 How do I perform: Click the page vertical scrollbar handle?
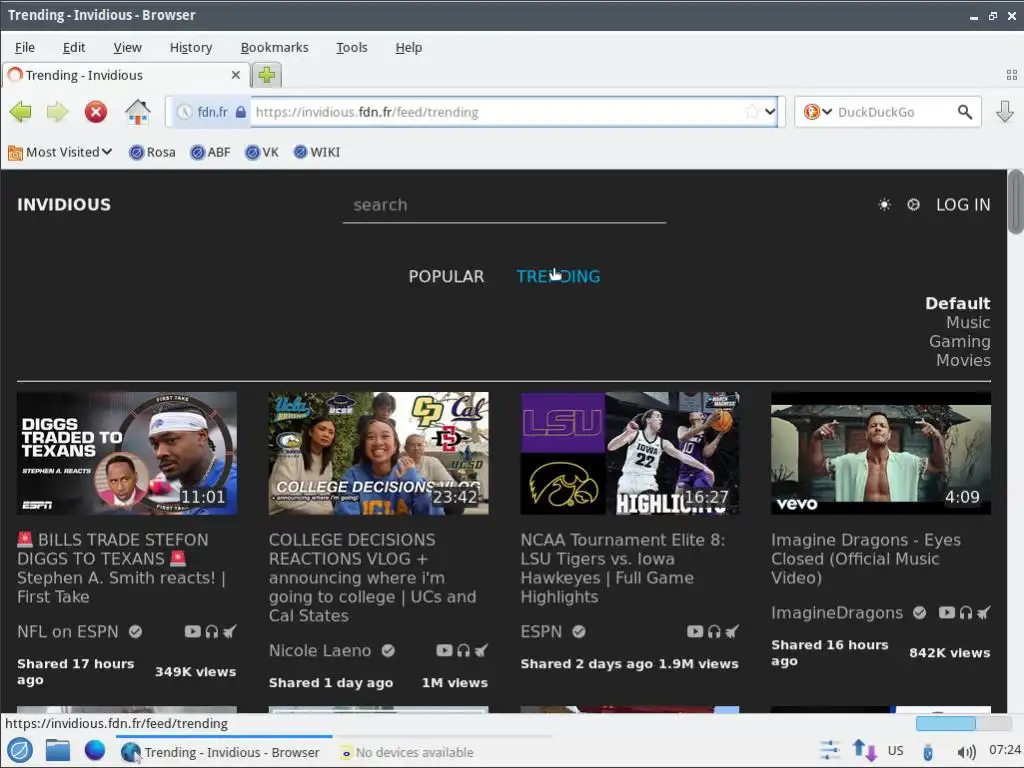pos(1016,202)
